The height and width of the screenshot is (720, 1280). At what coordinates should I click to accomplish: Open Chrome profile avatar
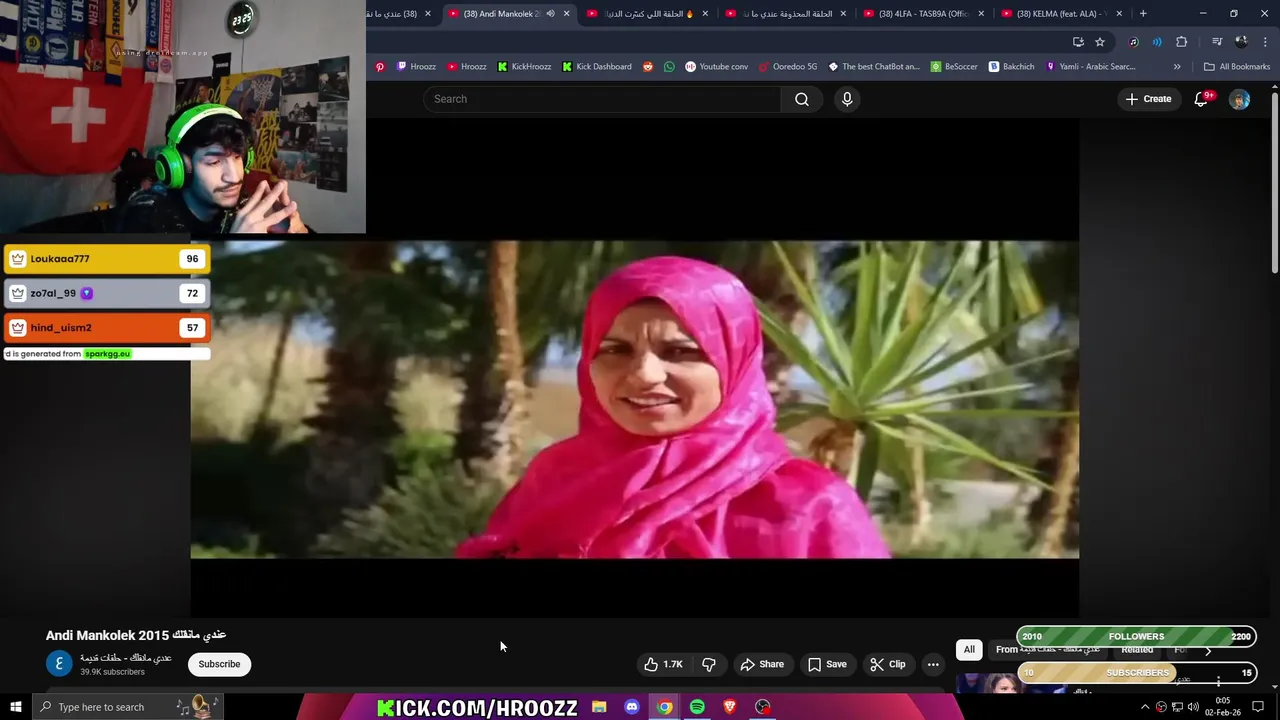[x=1241, y=42]
